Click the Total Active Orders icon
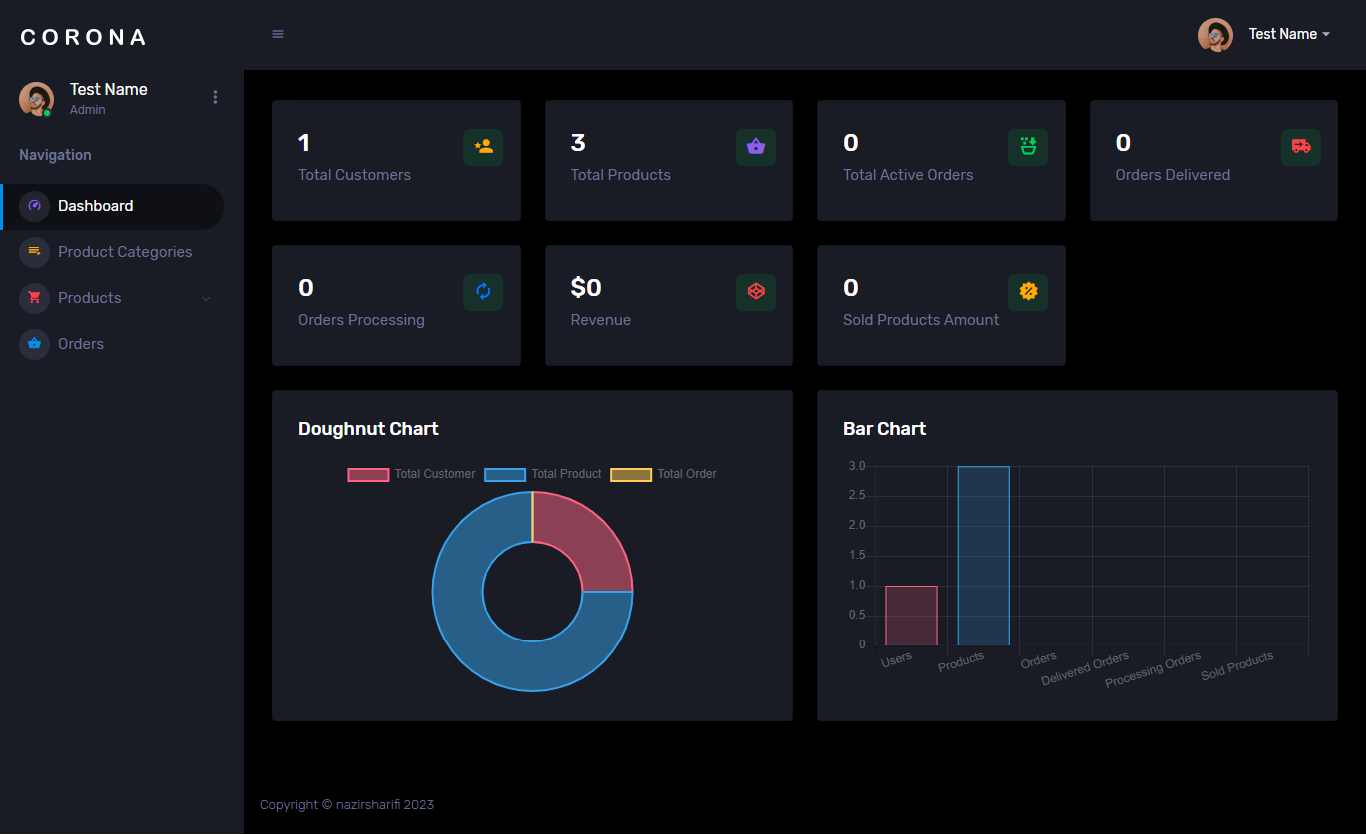The width and height of the screenshot is (1366, 835). 1028,147
